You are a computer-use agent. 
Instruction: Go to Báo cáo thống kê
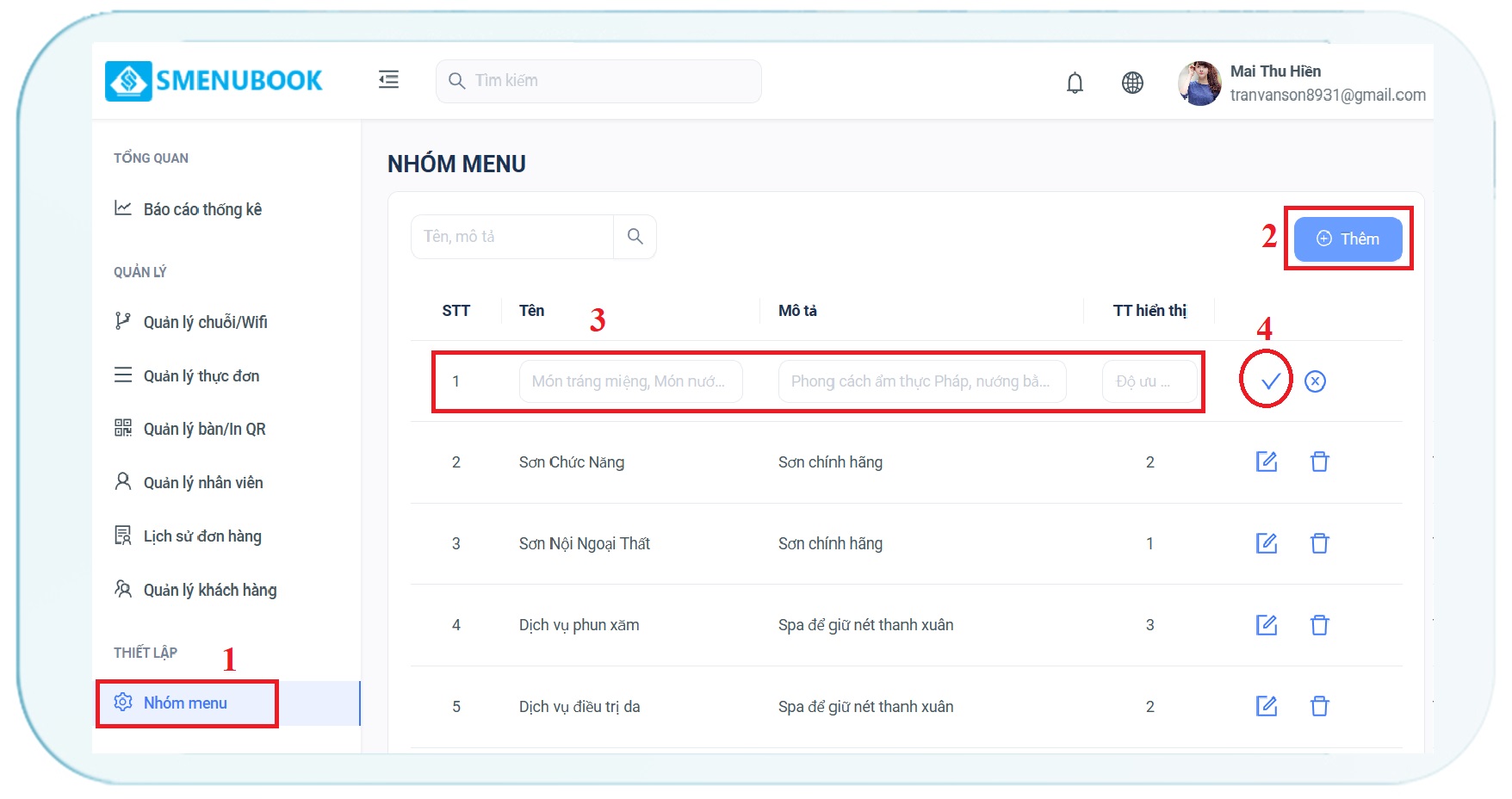point(201,209)
